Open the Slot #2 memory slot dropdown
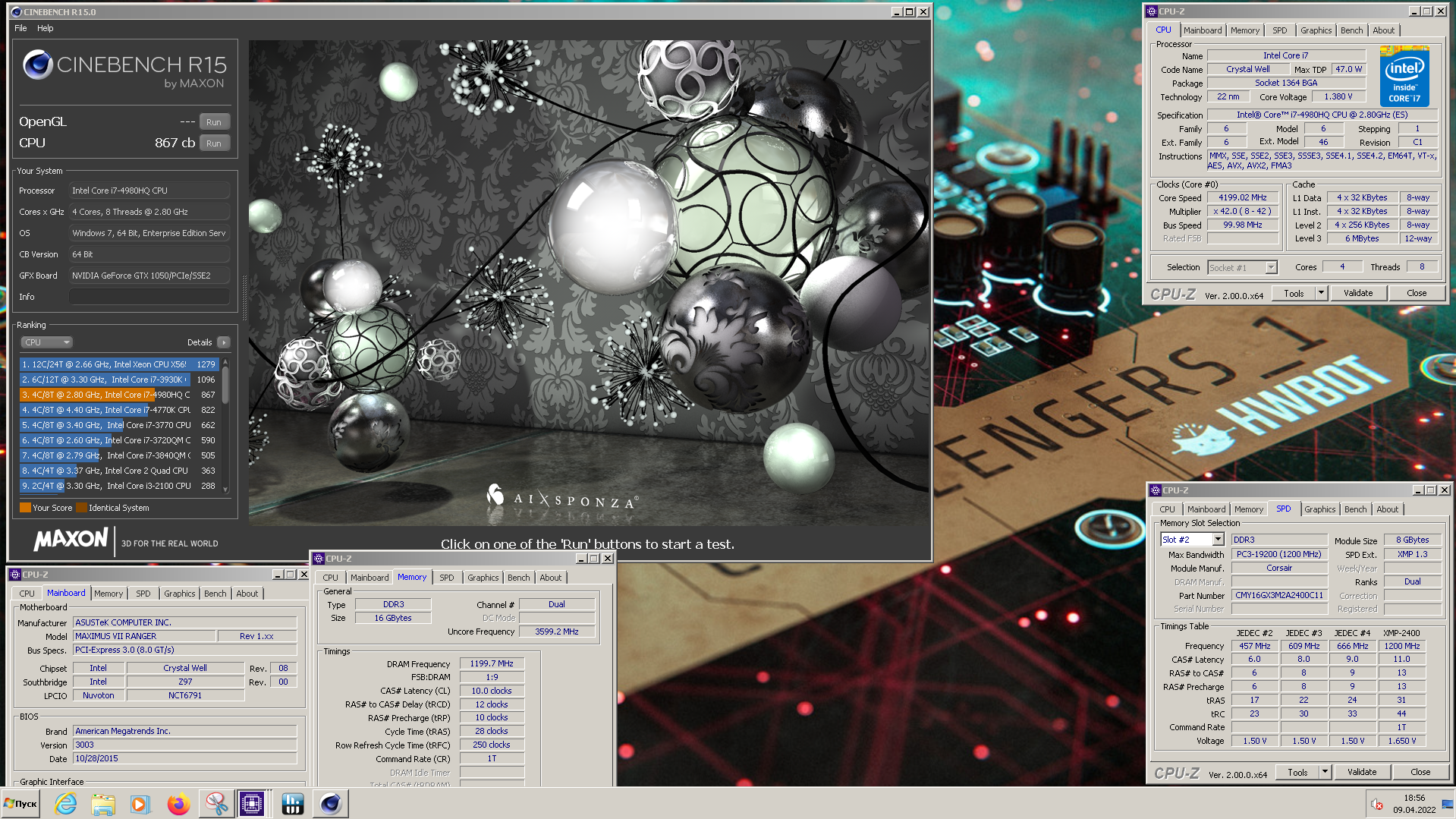1456x819 pixels. tap(1218, 540)
